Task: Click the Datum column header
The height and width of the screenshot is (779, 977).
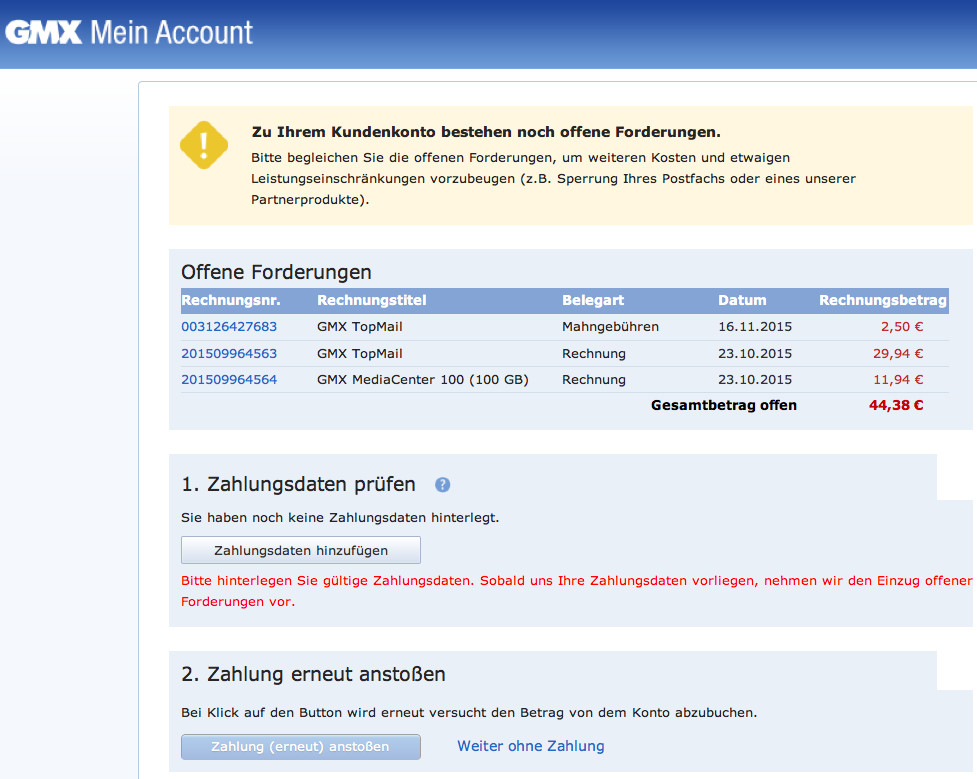Action: 742,300
